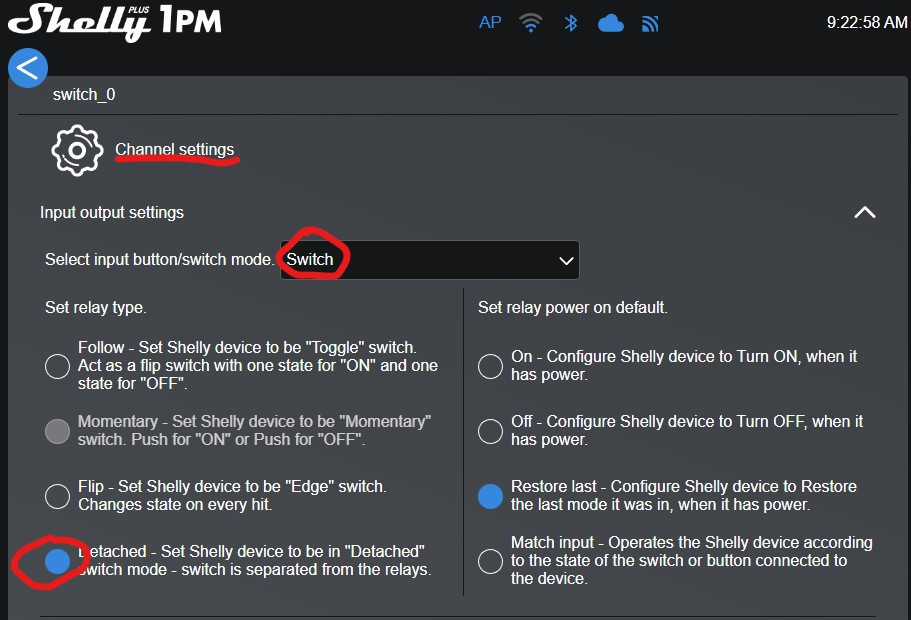Click the 'Off - Configure Shelly device' description text
The width and height of the screenshot is (911, 620).
[x=687, y=431]
